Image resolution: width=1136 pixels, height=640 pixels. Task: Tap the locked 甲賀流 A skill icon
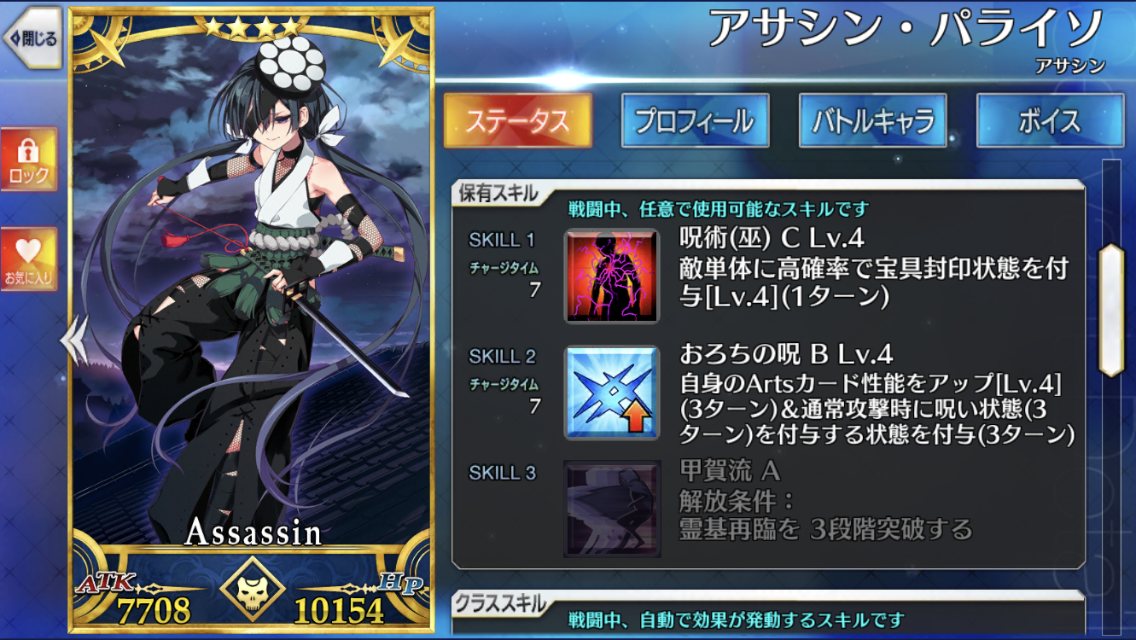pyautogui.click(x=611, y=508)
